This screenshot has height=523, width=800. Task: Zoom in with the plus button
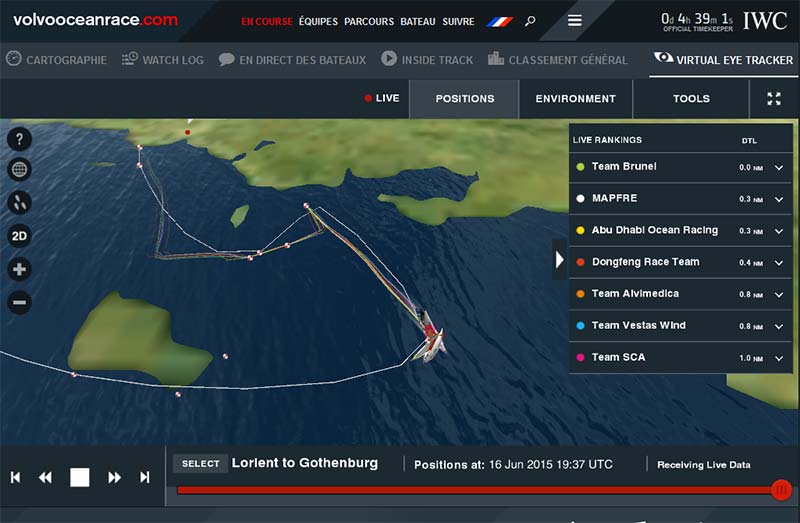19,269
